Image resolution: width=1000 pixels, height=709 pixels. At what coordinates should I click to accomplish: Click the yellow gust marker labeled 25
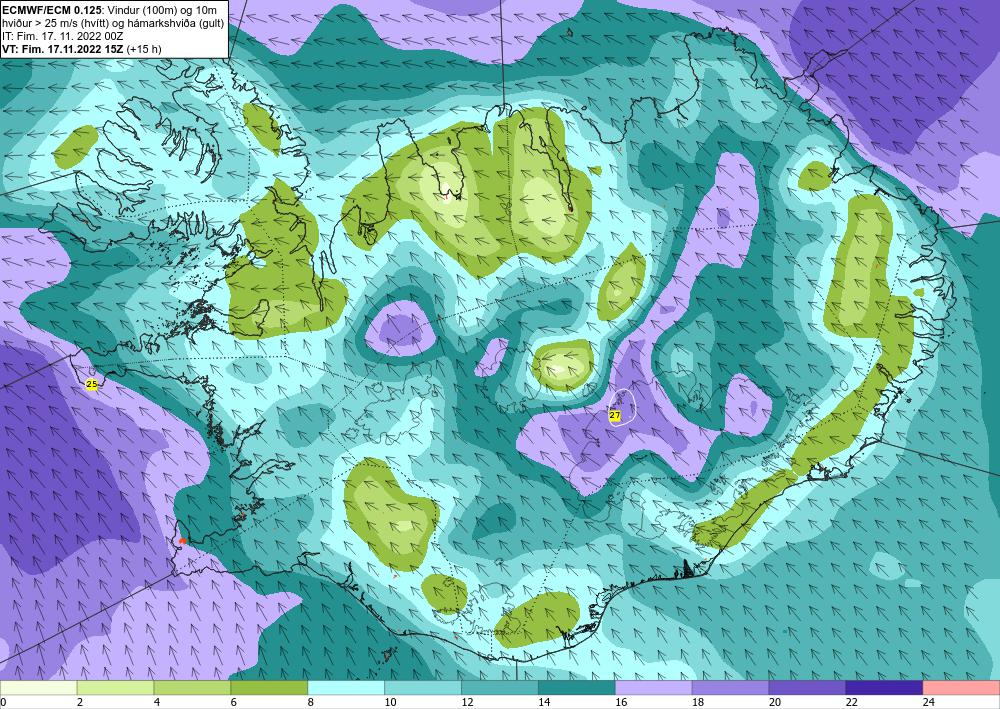click(92, 384)
